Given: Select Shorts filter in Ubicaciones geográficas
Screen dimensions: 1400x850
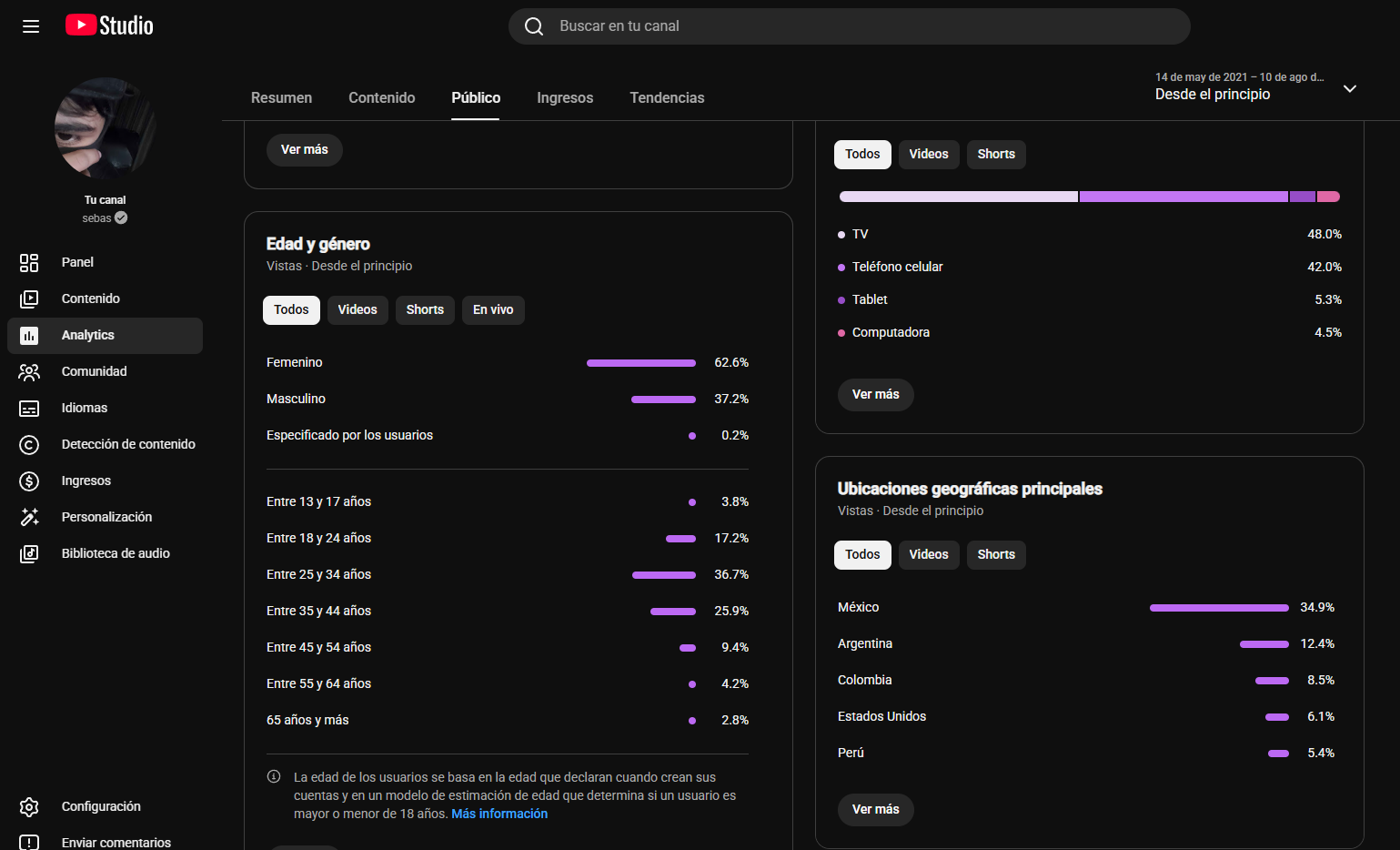Looking at the screenshot, I should [996, 555].
